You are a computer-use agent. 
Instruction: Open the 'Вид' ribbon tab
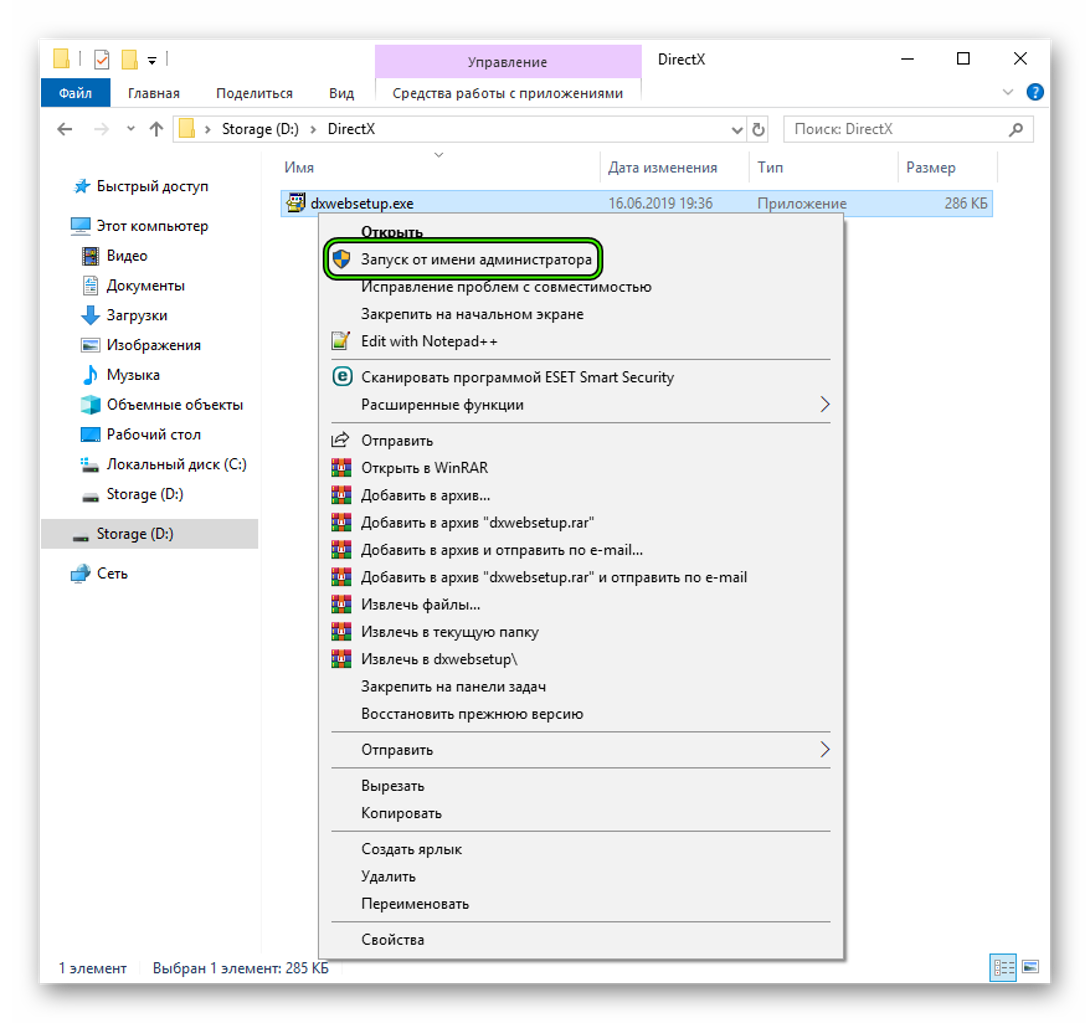pos(341,93)
